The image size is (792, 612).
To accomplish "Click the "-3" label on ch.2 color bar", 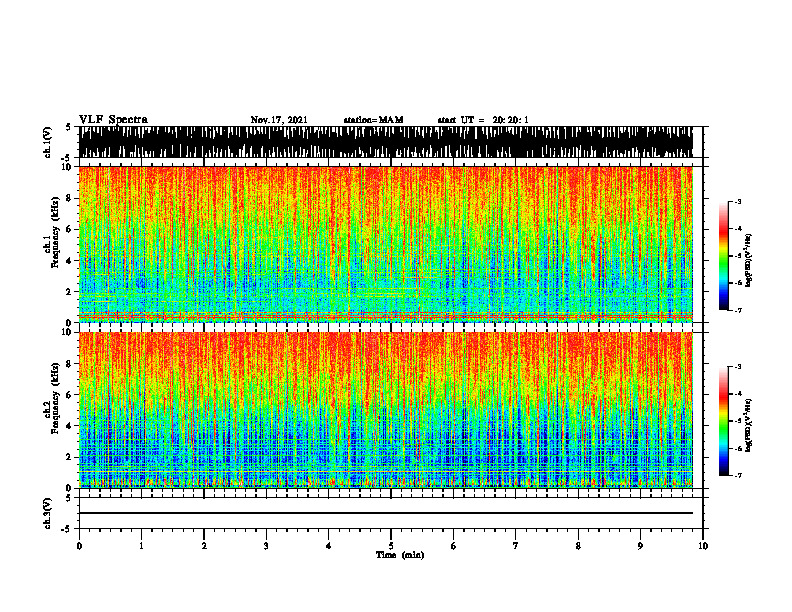I will click(738, 367).
